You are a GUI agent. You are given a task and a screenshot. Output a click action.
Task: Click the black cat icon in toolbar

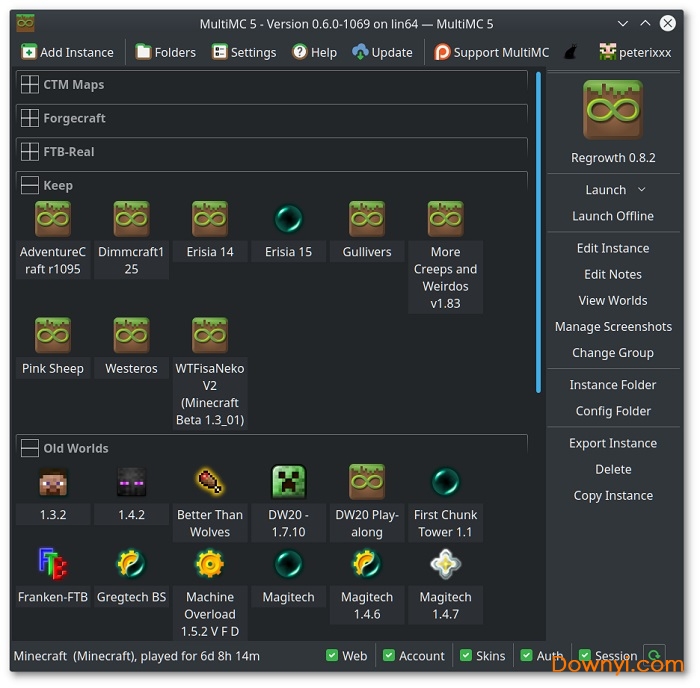click(x=570, y=52)
